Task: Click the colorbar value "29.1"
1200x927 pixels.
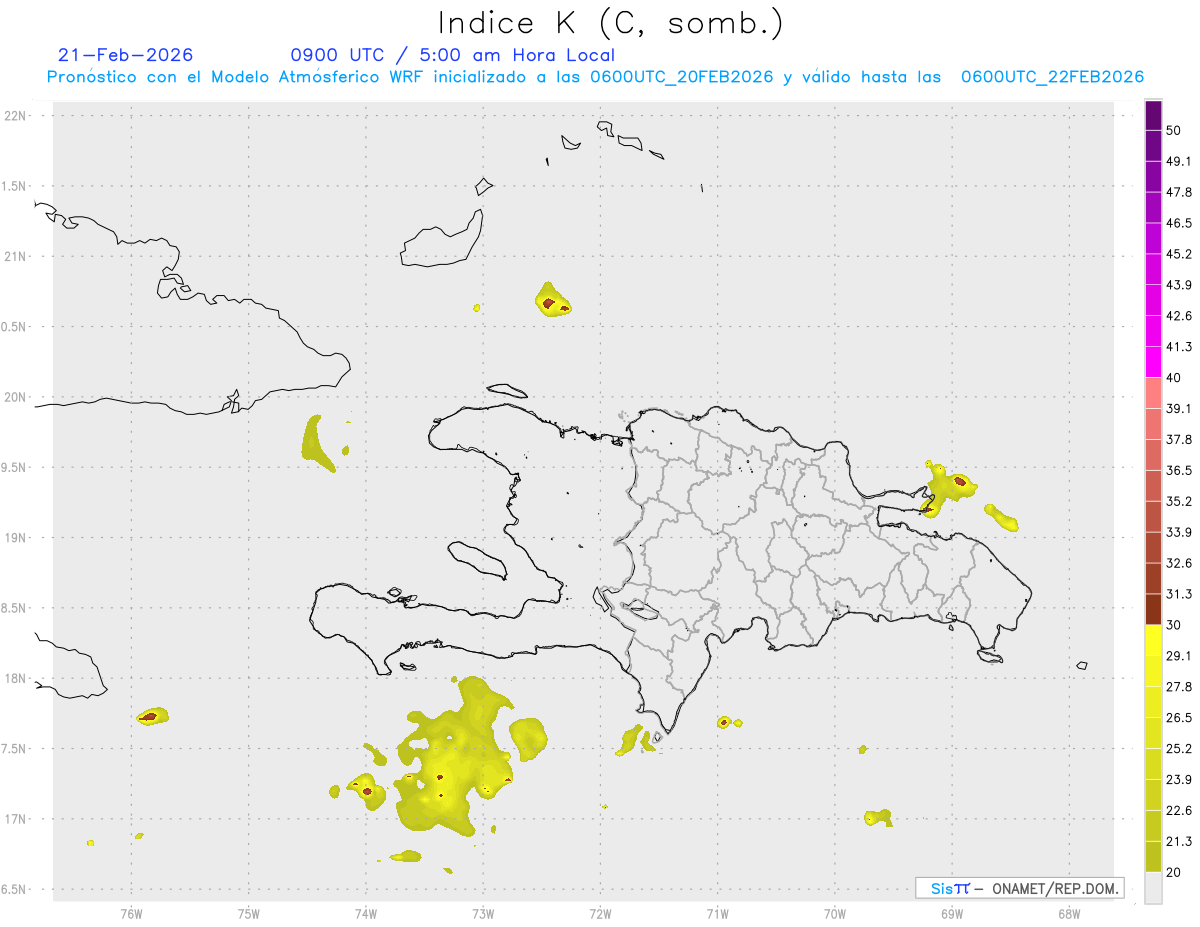Action: pos(1179,656)
